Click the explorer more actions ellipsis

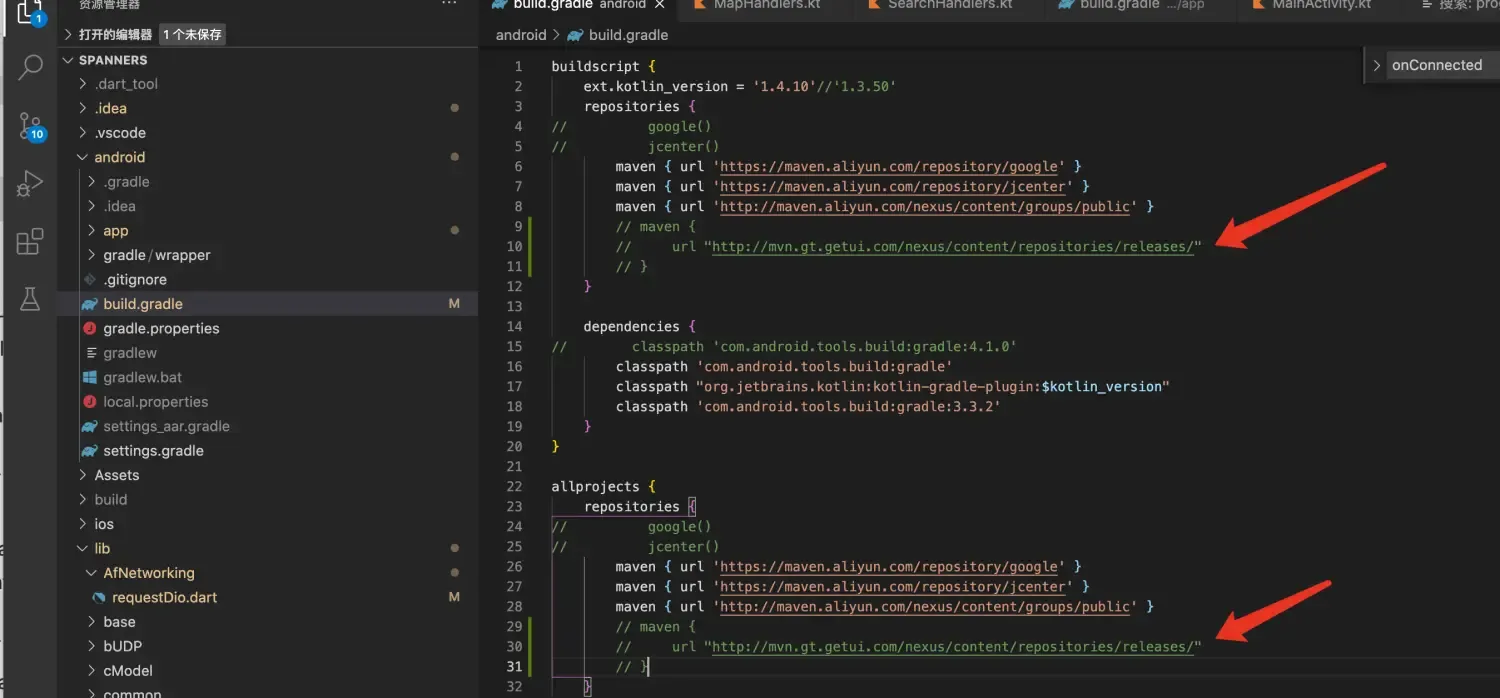(449, 5)
